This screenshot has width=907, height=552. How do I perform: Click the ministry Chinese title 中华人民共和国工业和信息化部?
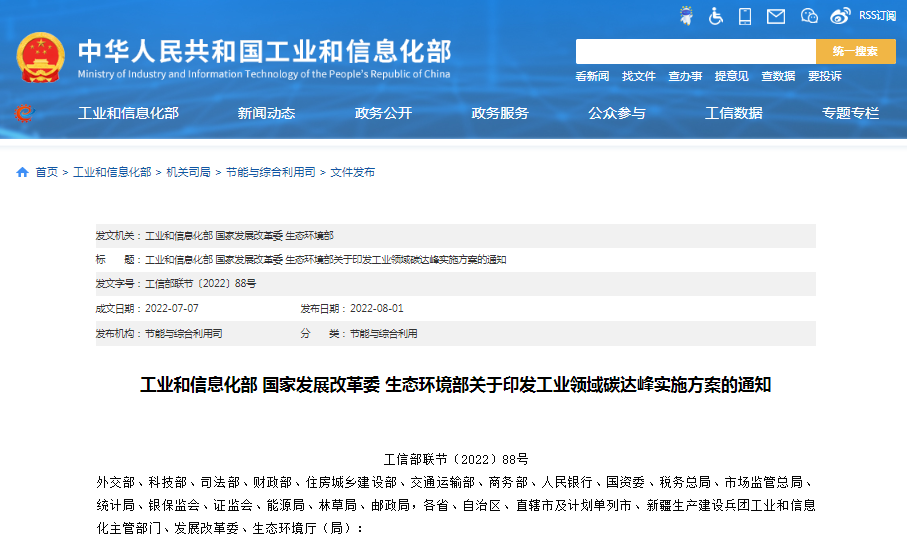(265, 51)
